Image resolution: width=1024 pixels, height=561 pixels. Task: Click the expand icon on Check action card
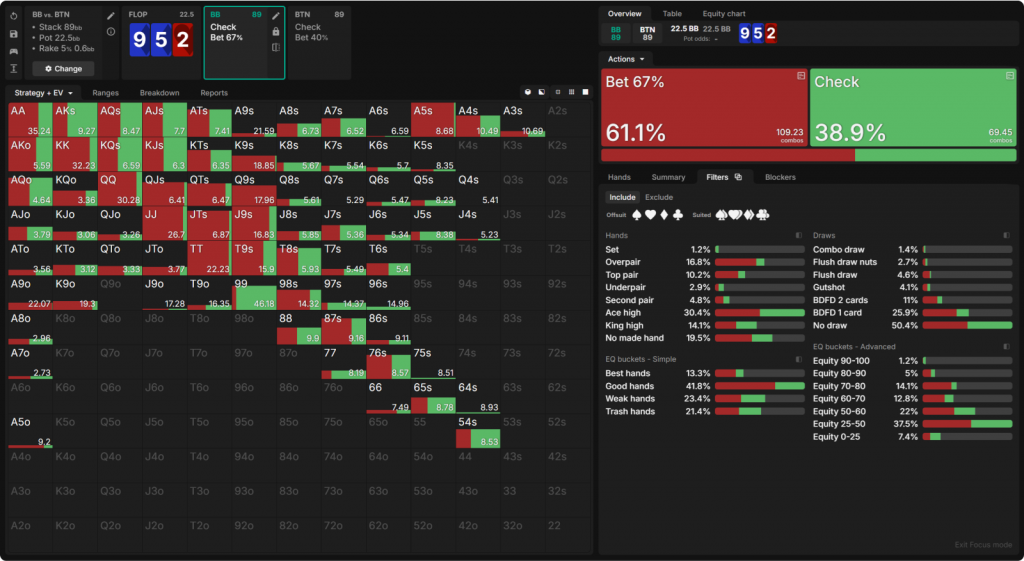(1008, 76)
